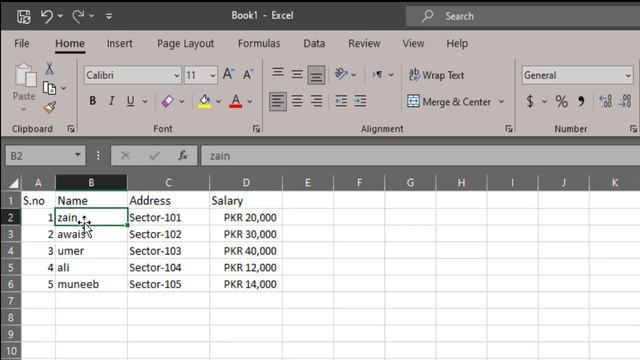
Task: Select cell containing muneeb
Action: point(91,284)
